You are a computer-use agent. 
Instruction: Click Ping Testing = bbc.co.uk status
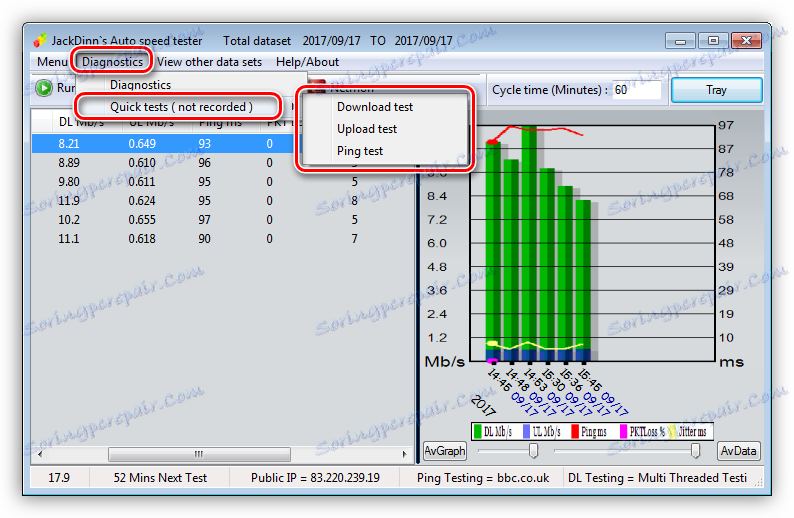483,477
